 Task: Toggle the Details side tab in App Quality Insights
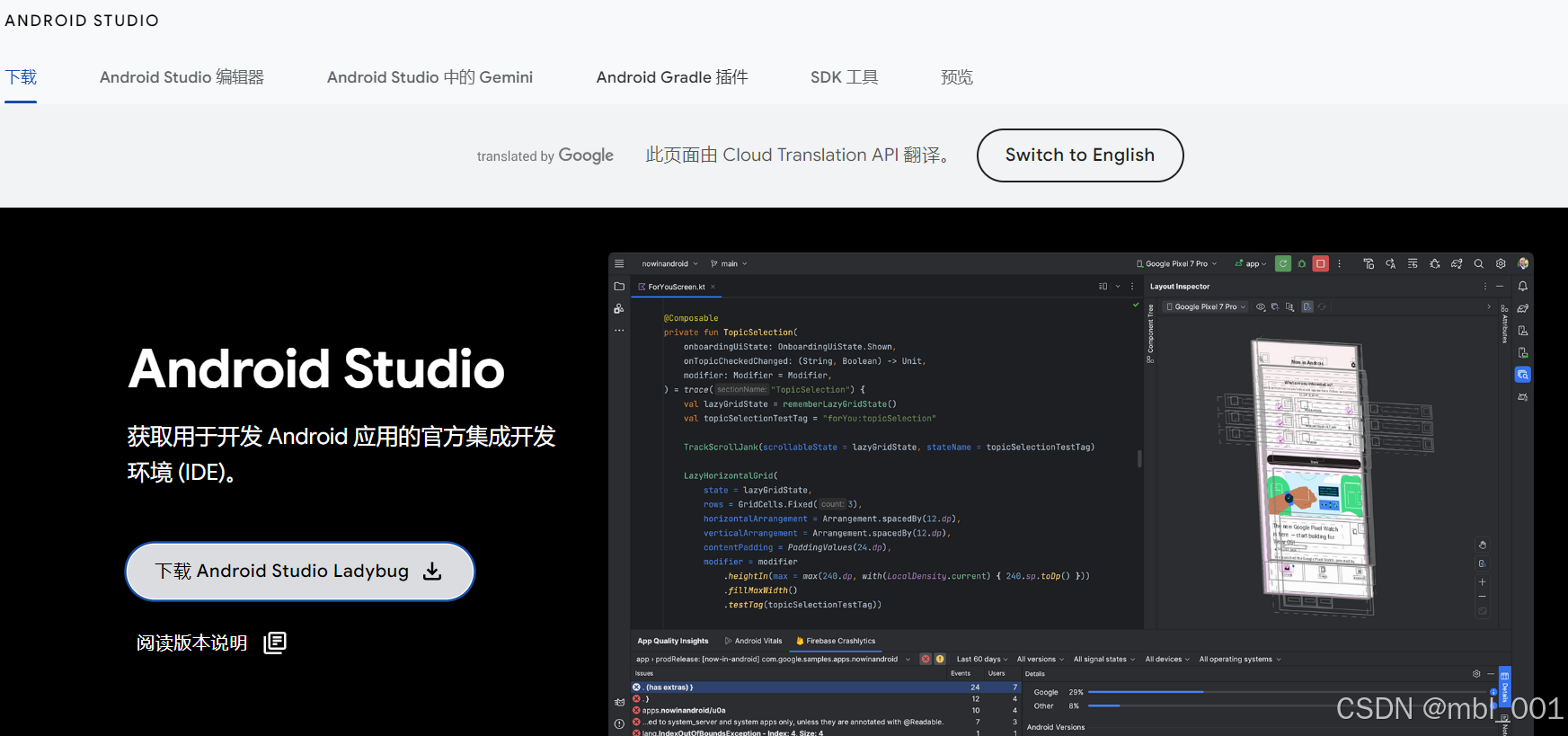pos(1505,687)
